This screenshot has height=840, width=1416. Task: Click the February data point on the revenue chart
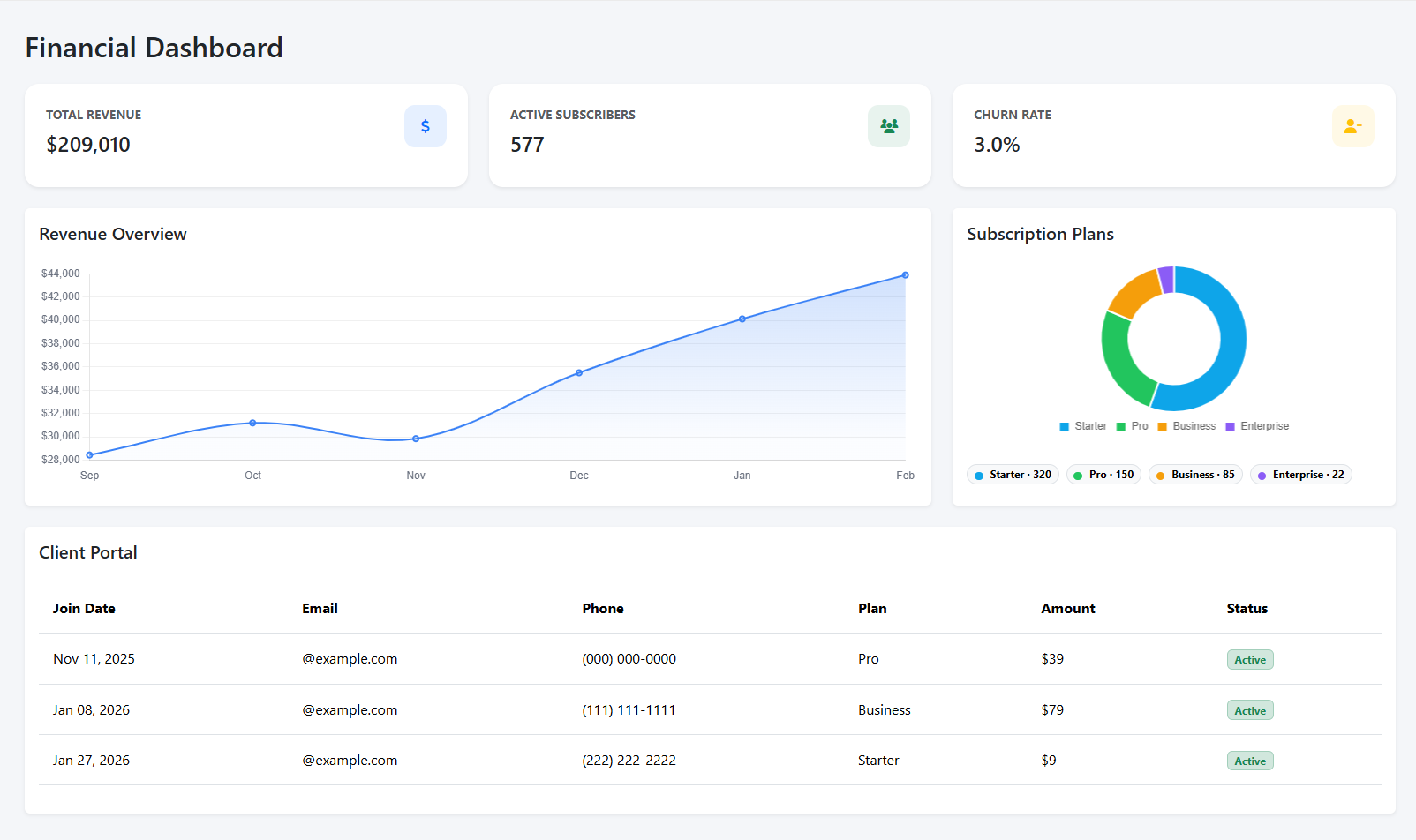(905, 274)
